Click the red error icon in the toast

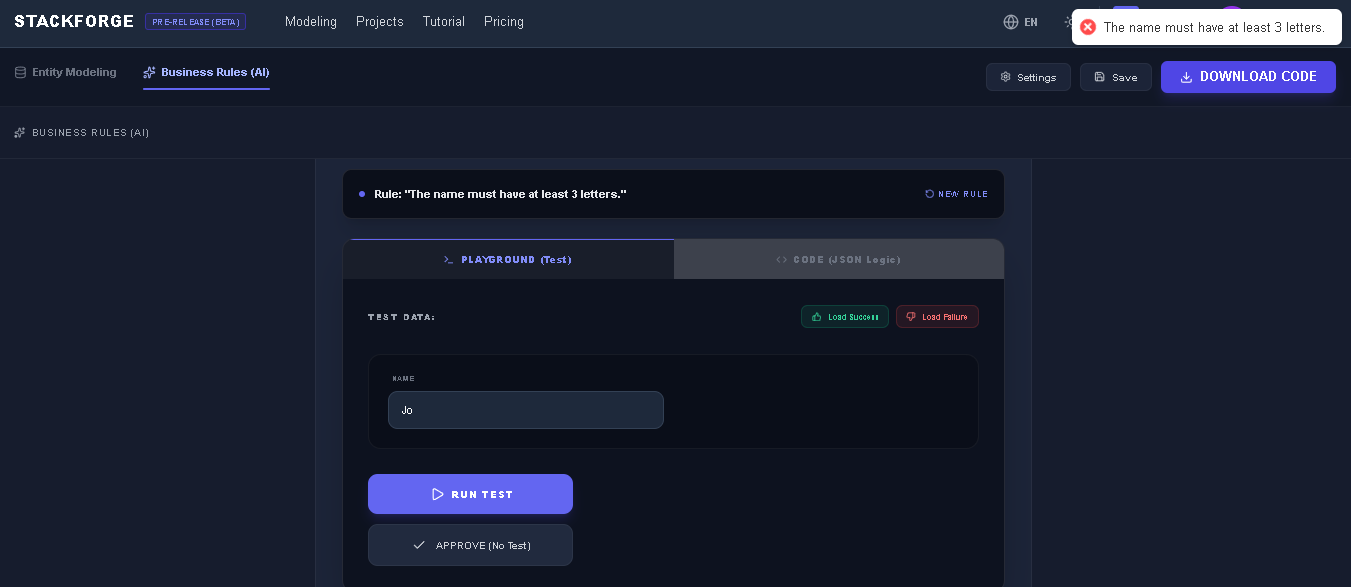pyautogui.click(x=1088, y=27)
